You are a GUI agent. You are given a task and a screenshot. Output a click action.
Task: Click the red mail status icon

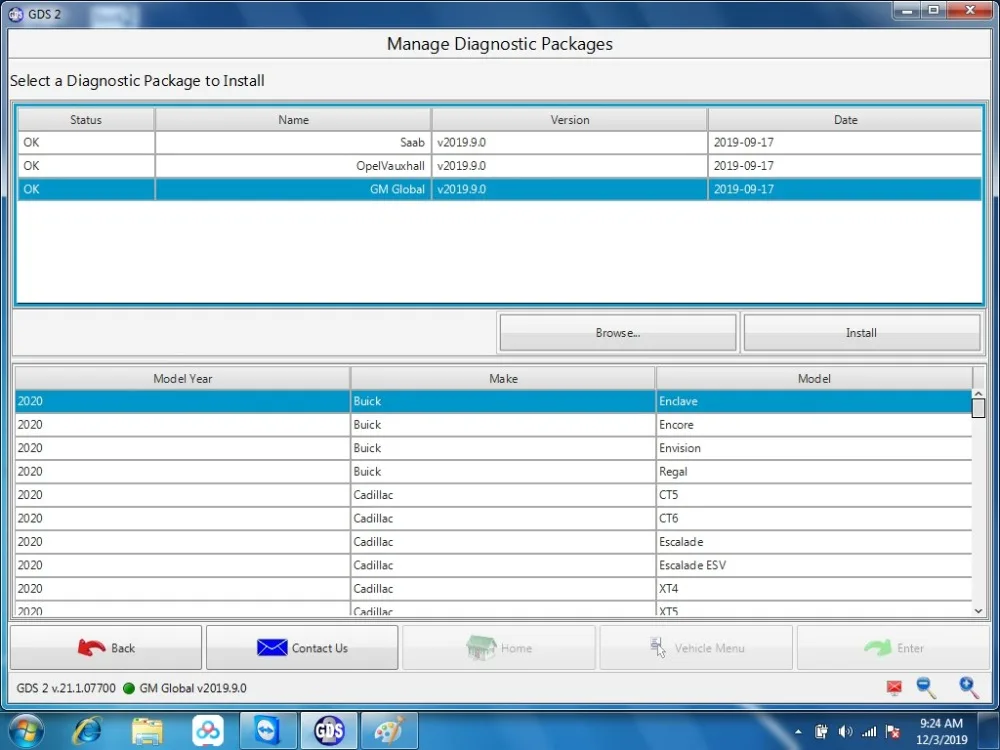coord(894,688)
